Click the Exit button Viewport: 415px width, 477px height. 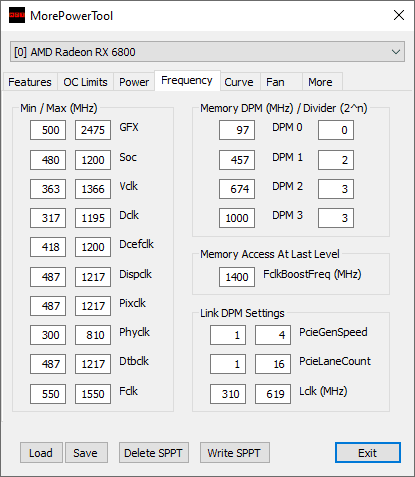368,453
